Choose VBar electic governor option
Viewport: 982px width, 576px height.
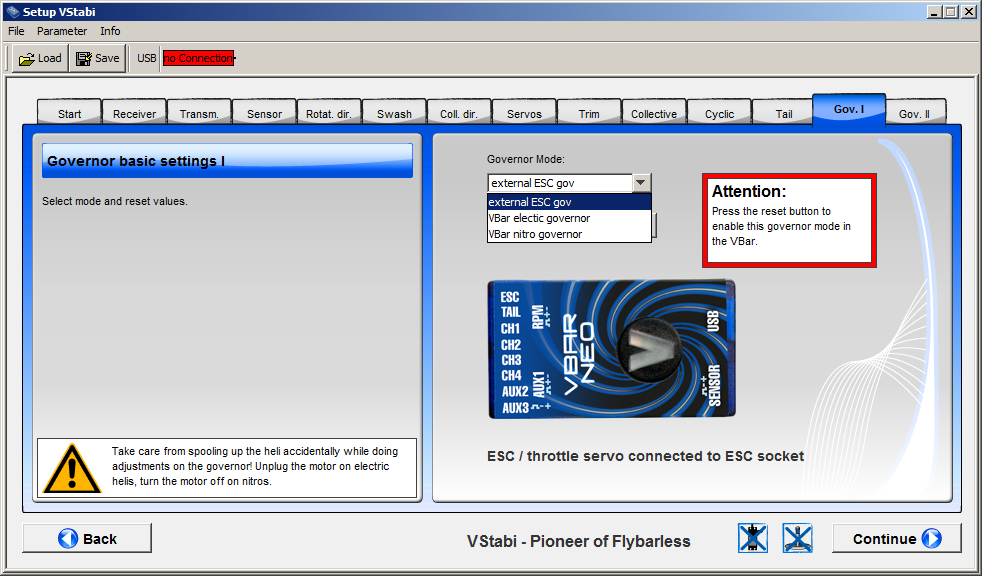pyautogui.click(x=569, y=218)
